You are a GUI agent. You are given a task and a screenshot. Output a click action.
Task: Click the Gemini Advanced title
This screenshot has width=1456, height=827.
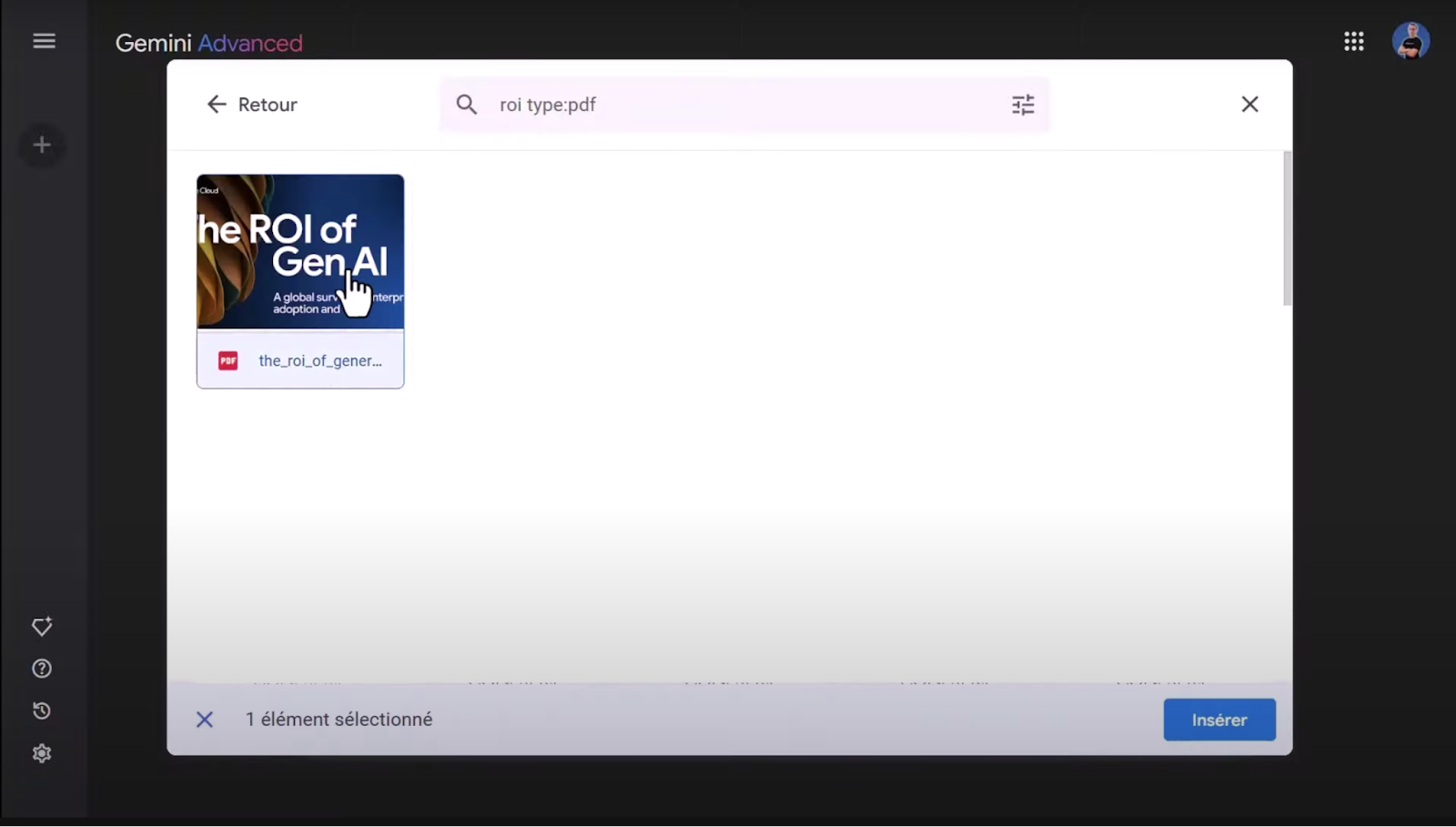click(x=208, y=43)
